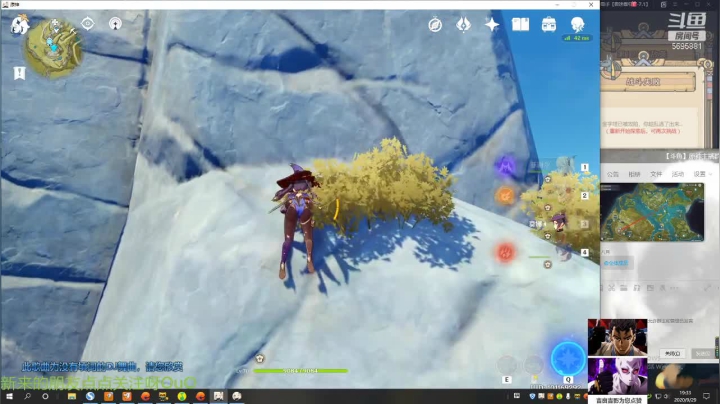
Task: Click the music note icon in chat toolbar
Action: (x=637, y=288)
